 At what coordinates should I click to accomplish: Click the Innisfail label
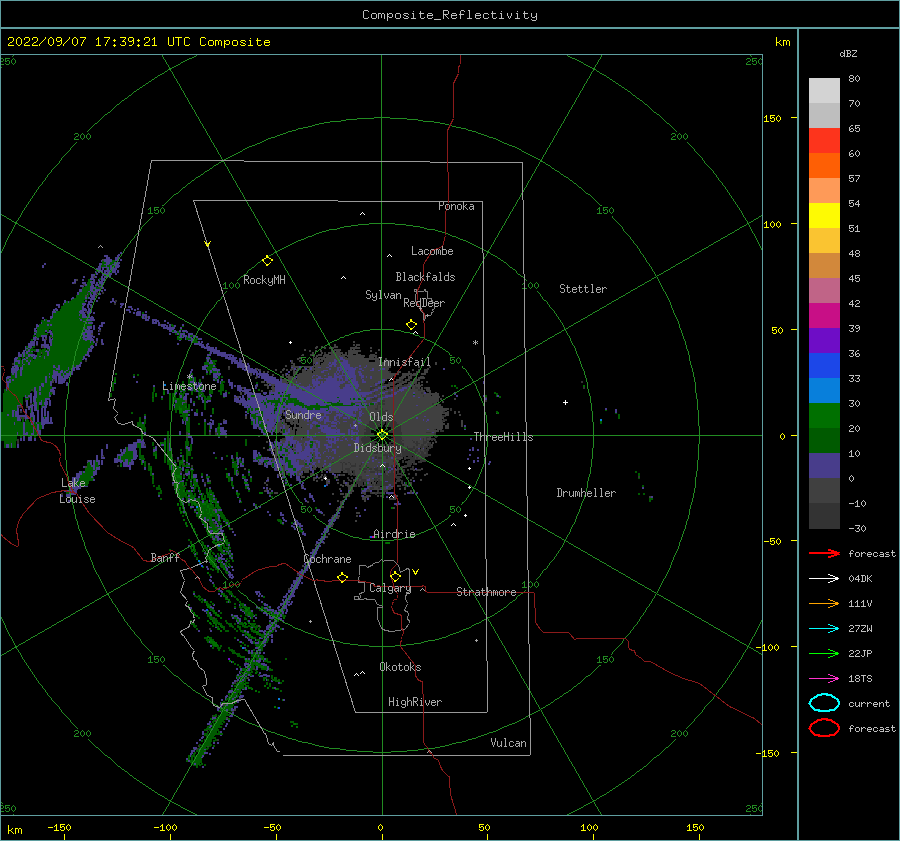tap(404, 362)
